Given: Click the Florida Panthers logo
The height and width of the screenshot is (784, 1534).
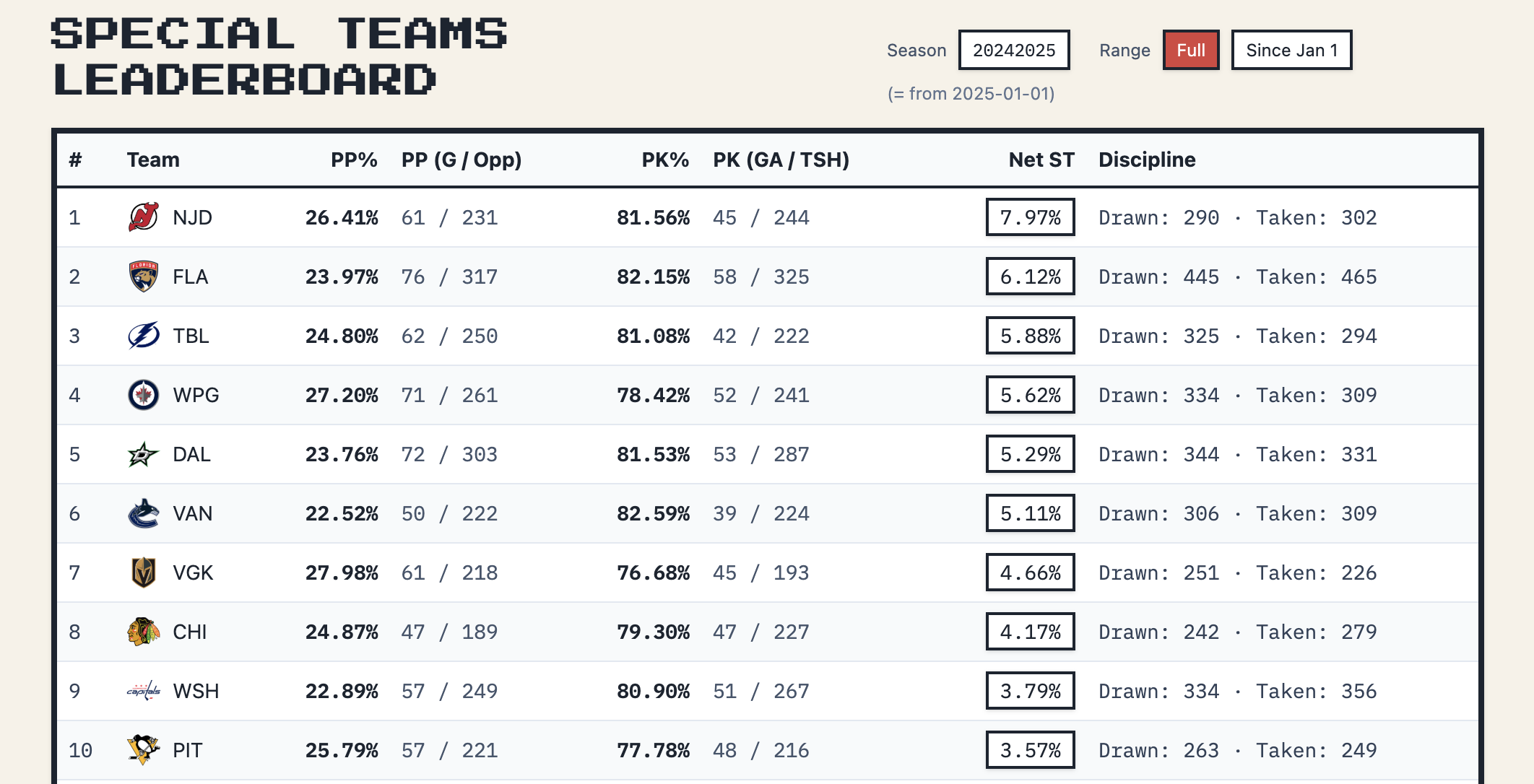Looking at the screenshot, I should click(x=143, y=276).
